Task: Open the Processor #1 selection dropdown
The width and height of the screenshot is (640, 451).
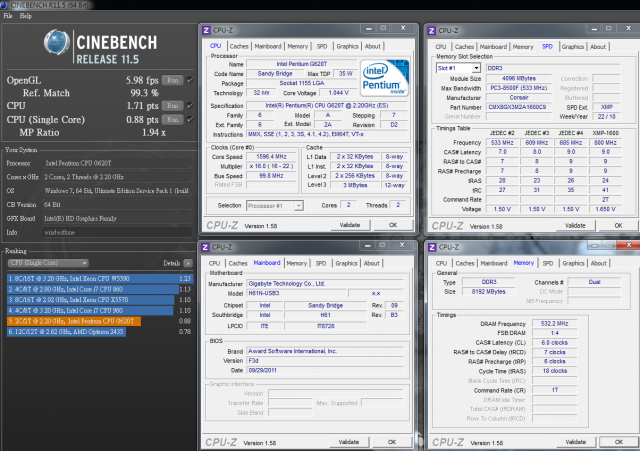Action: (x=274, y=206)
